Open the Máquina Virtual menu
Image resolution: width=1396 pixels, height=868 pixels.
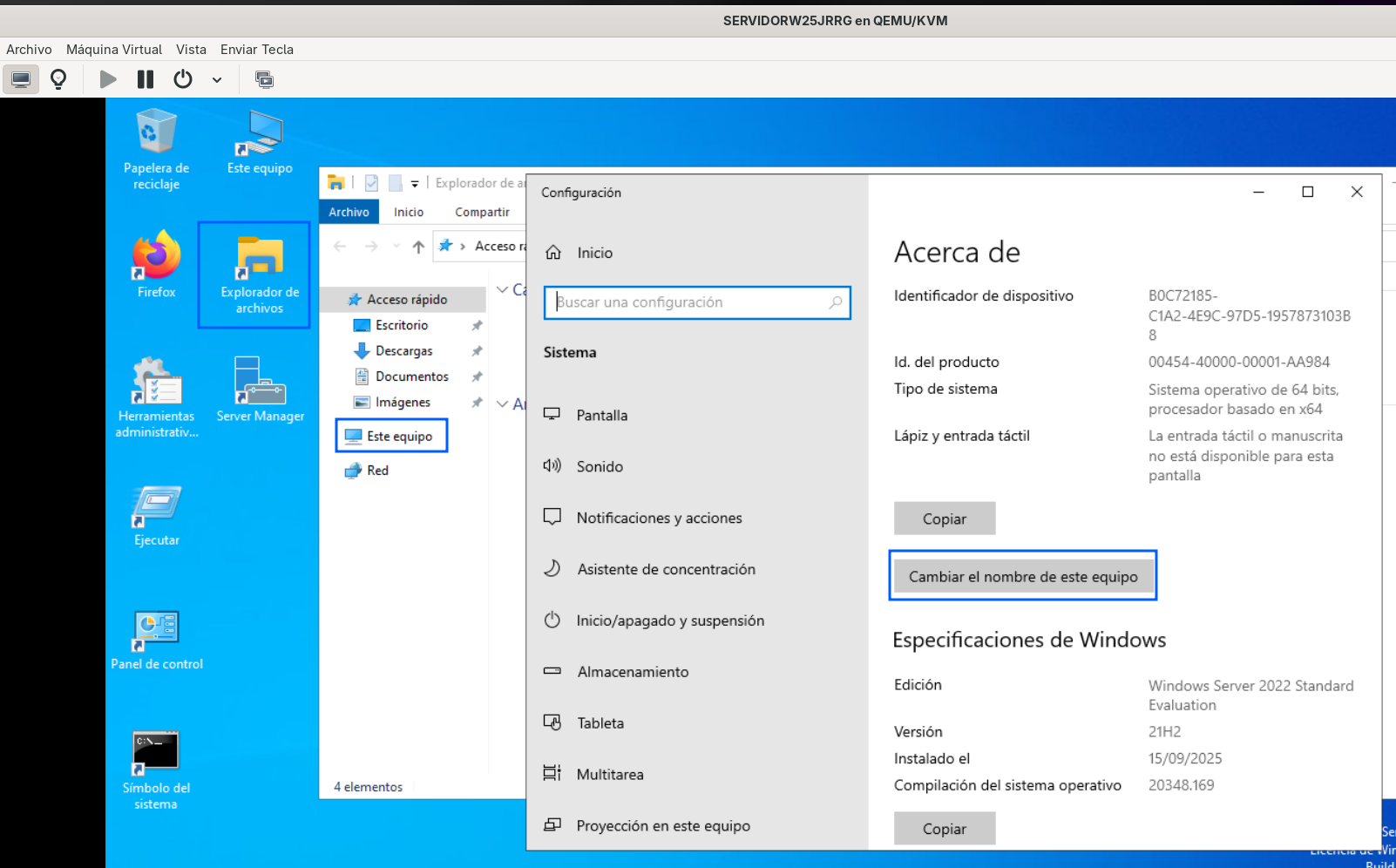(x=114, y=50)
